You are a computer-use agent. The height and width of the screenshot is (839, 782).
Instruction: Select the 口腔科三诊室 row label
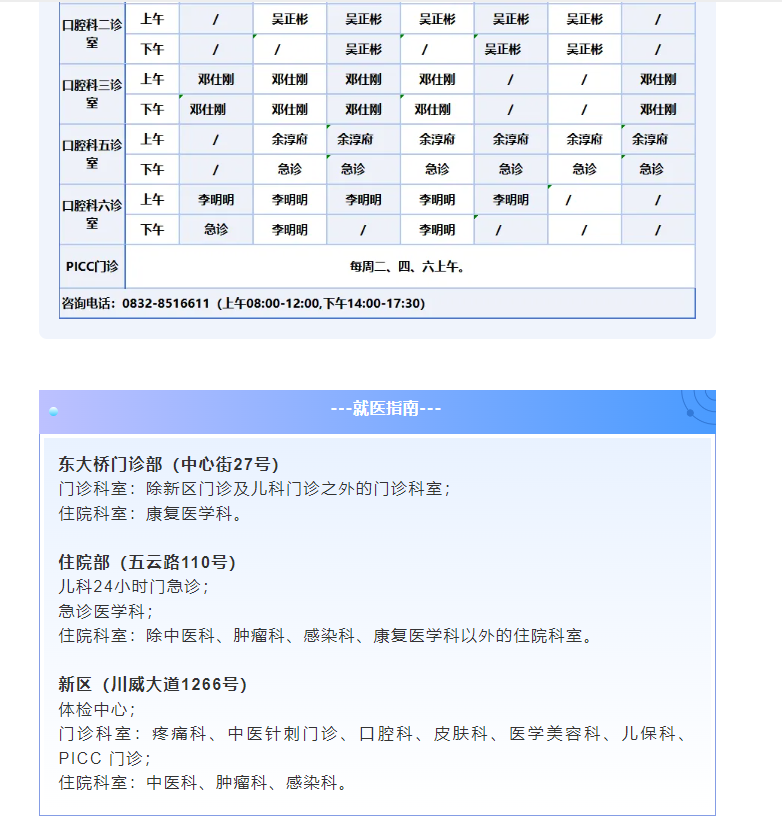coord(92,94)
